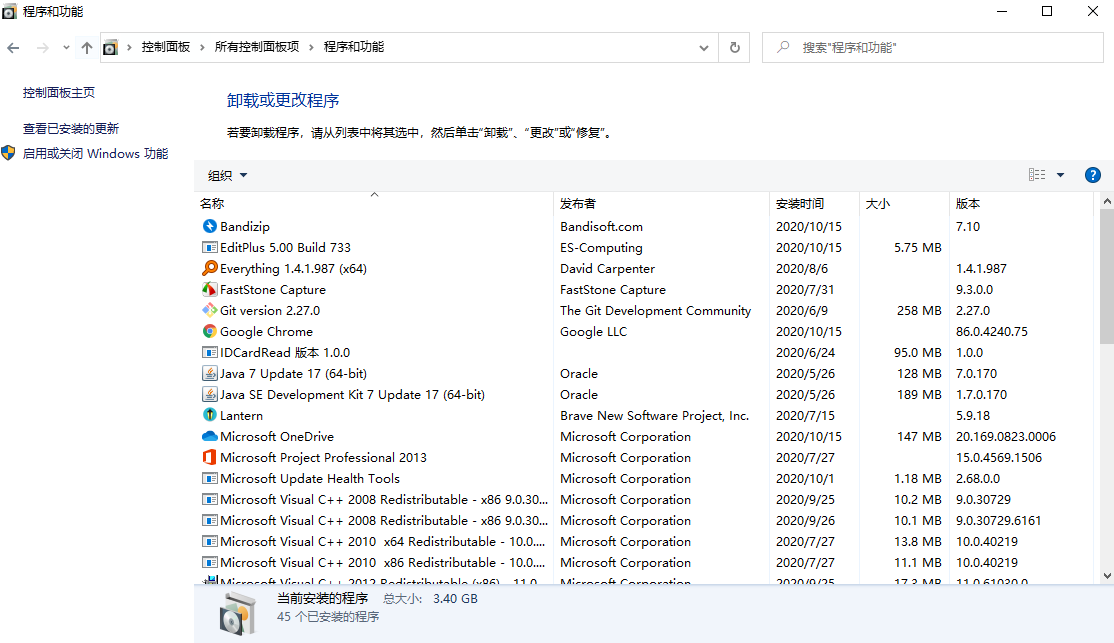The image size is (1114, 643).
Task: Click the FastStone Capture icon
Action: (210, 289)
